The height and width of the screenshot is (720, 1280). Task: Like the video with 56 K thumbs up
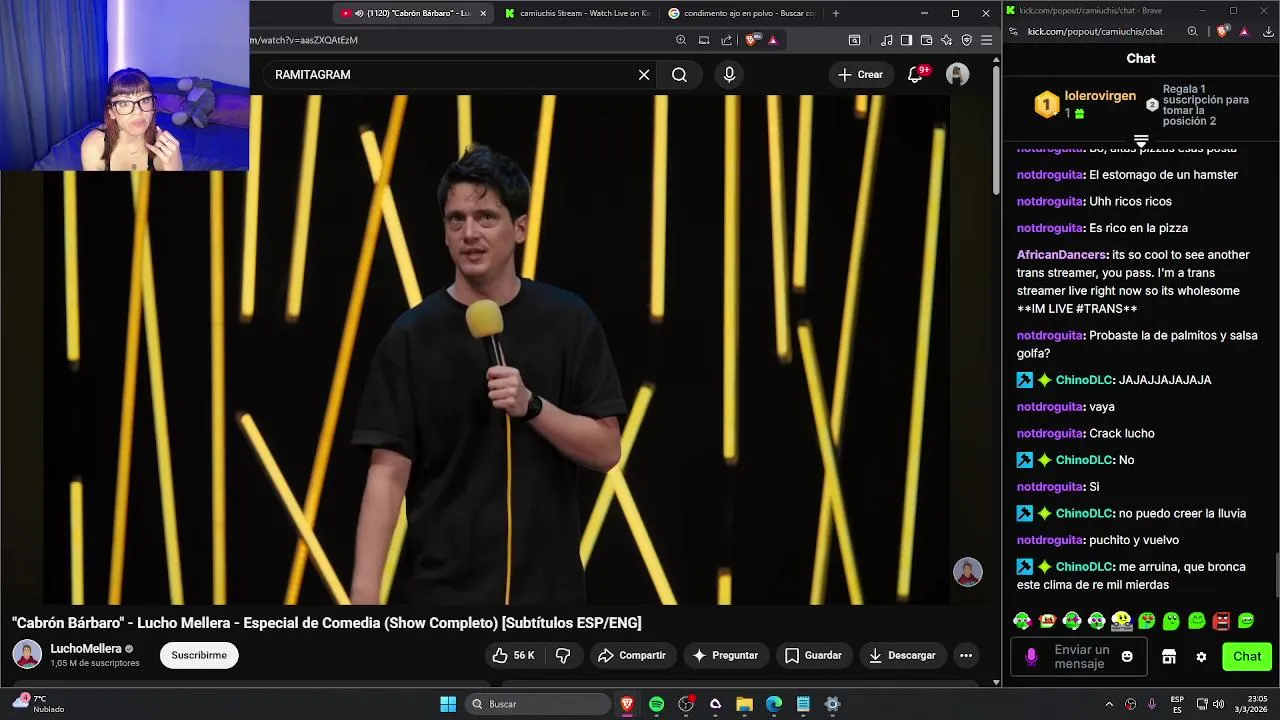click(513, 656)
